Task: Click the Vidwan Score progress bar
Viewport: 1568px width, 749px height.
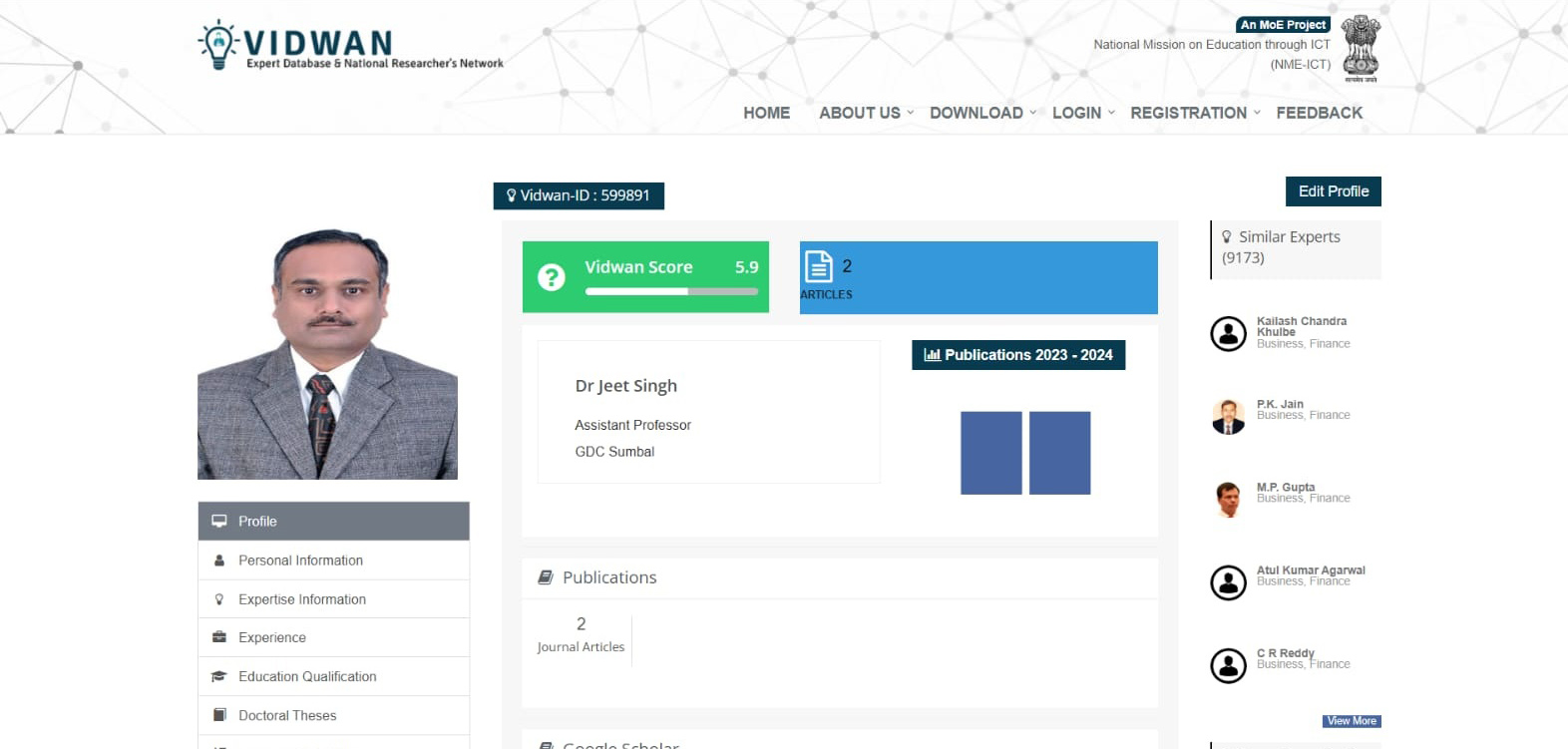Action: point(671,291)
